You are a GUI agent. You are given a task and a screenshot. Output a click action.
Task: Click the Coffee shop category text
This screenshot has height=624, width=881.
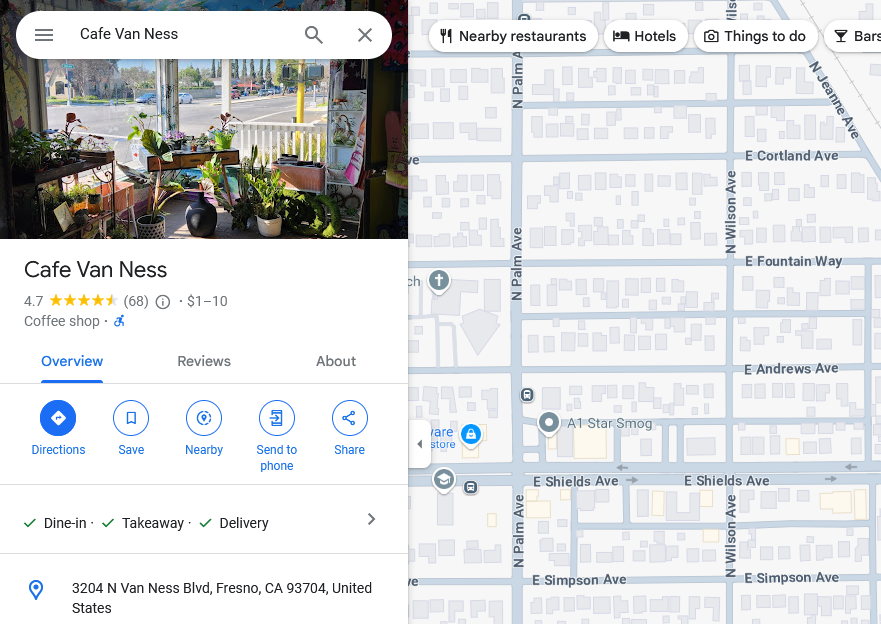click(x=62, y=321)
